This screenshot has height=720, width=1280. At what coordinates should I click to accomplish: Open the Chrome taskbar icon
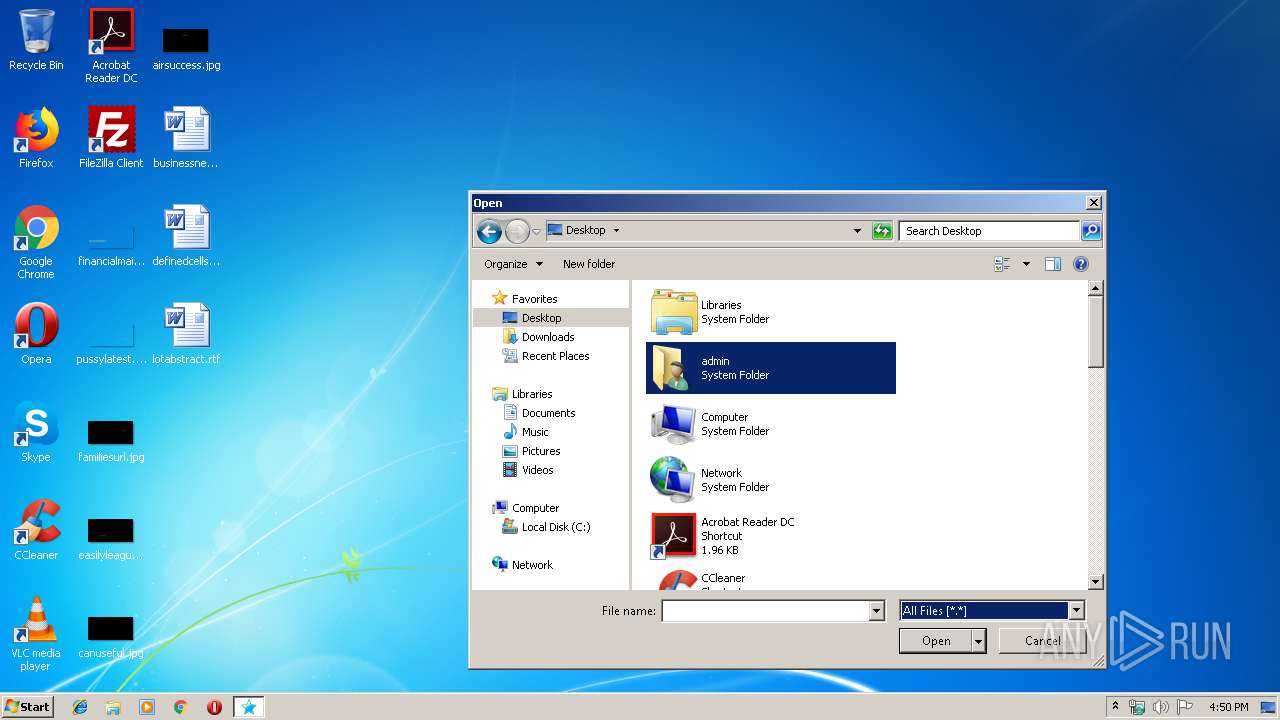click(180, 707)
